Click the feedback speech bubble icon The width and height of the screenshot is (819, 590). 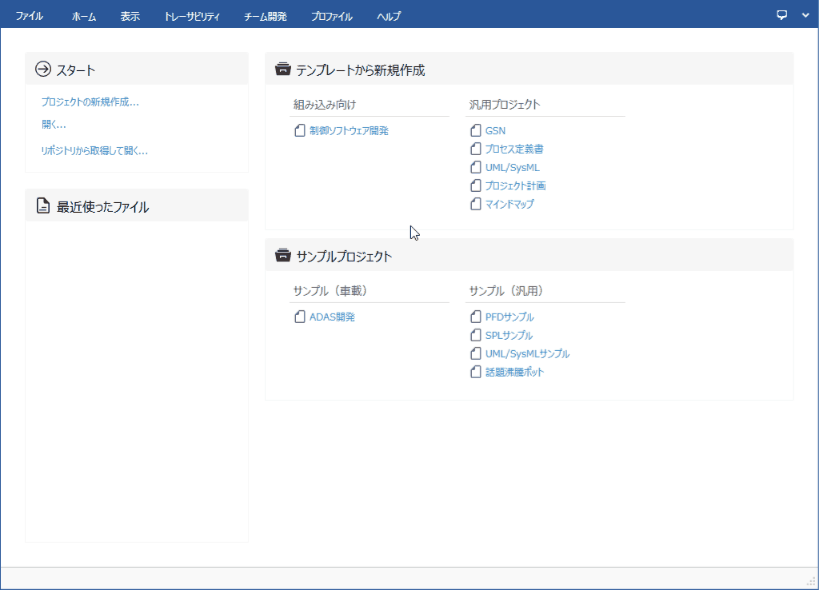point(781,15)
